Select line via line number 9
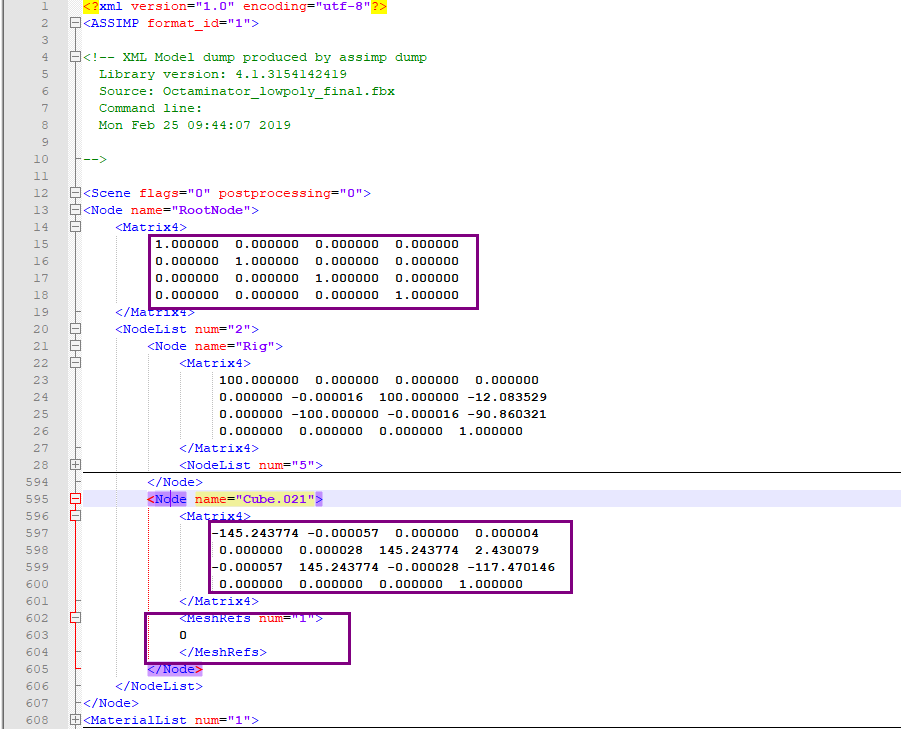This screenshot has width=901, height=729. point(45,142)
